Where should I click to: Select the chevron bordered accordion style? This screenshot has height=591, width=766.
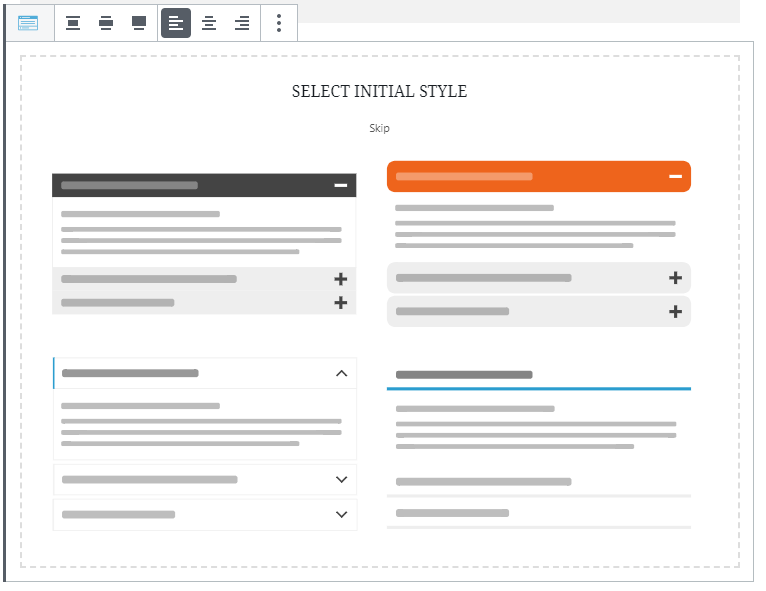coord(205,444)
